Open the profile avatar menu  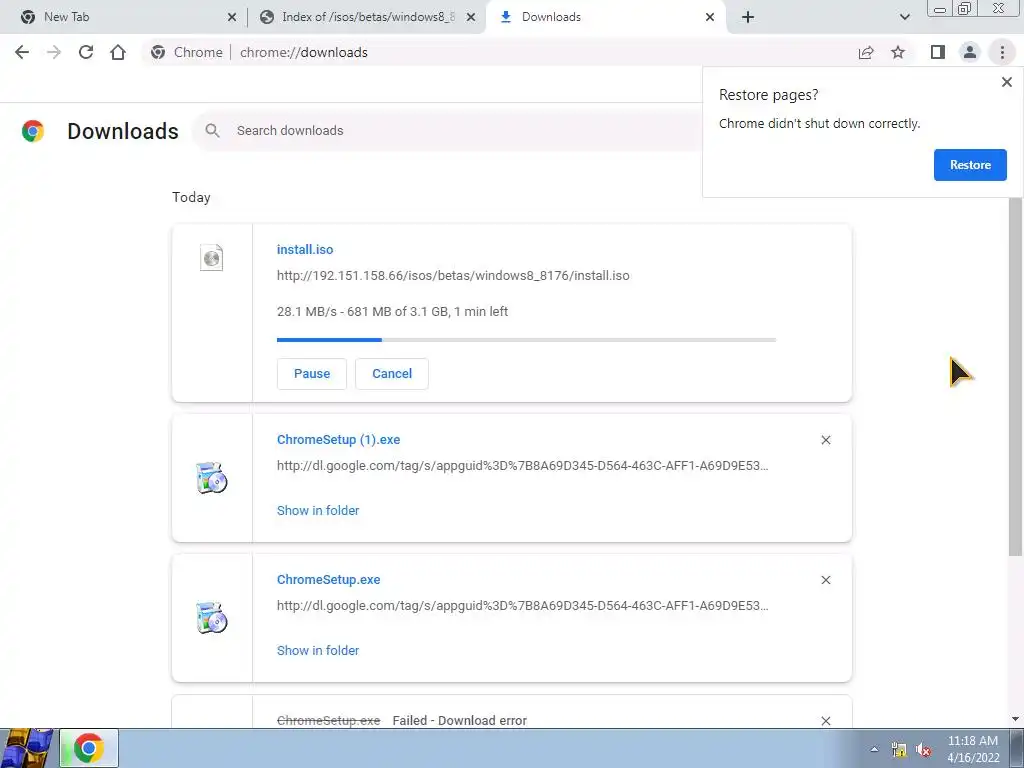(x=970, y=52)
